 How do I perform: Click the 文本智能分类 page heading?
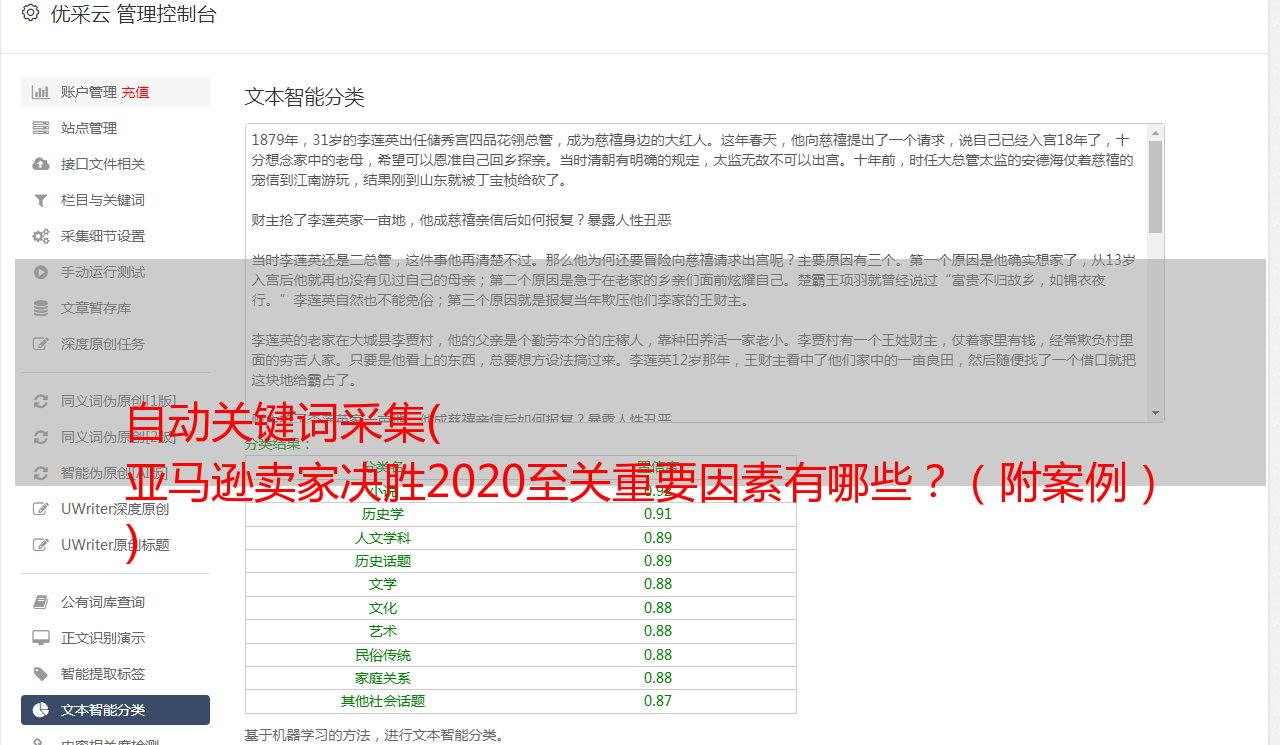pyautogui.click(x=305, y=97)
